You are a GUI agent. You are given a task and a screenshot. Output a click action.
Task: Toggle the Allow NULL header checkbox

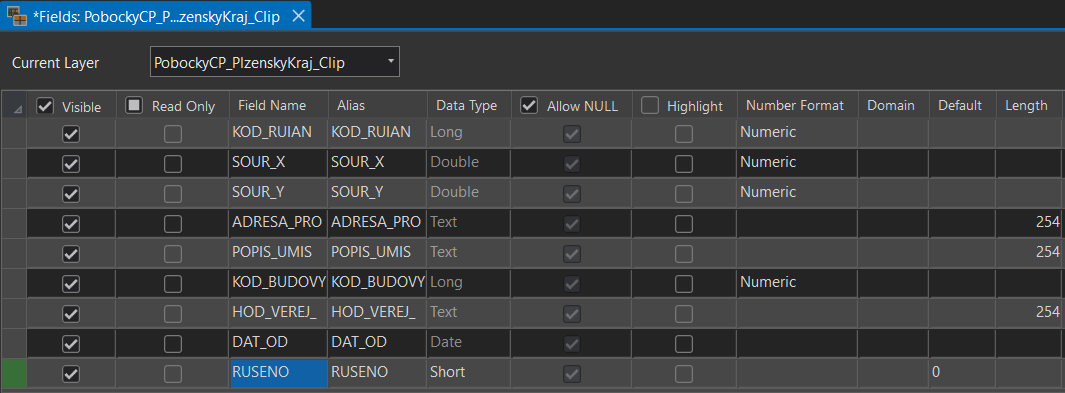coord(528,105)
